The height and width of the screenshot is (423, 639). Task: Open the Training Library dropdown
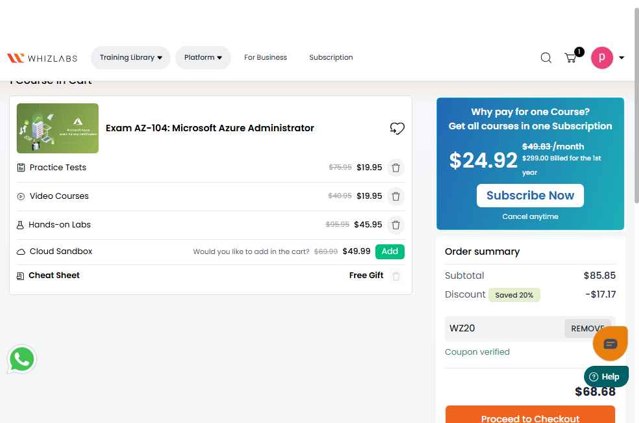pos(130,57)
